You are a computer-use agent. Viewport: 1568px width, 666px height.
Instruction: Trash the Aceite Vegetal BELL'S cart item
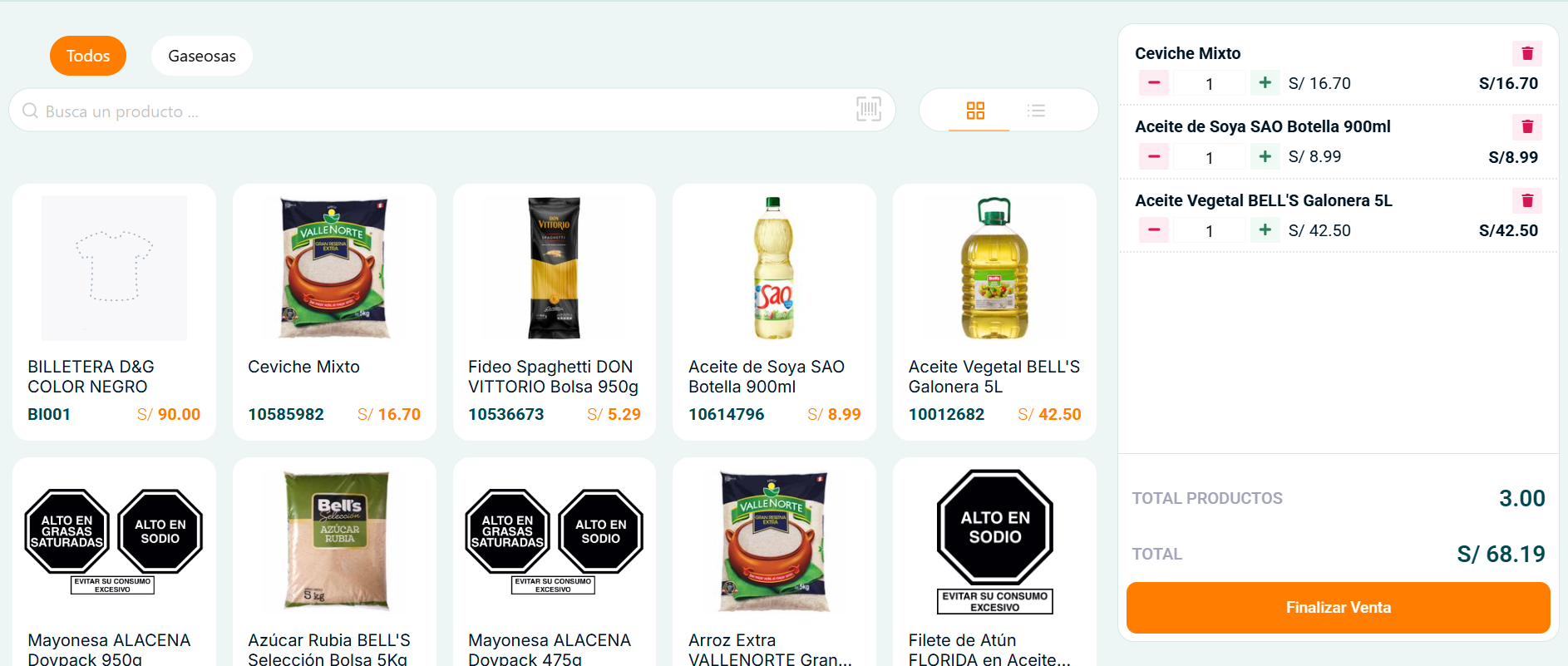click(1526, 201)
